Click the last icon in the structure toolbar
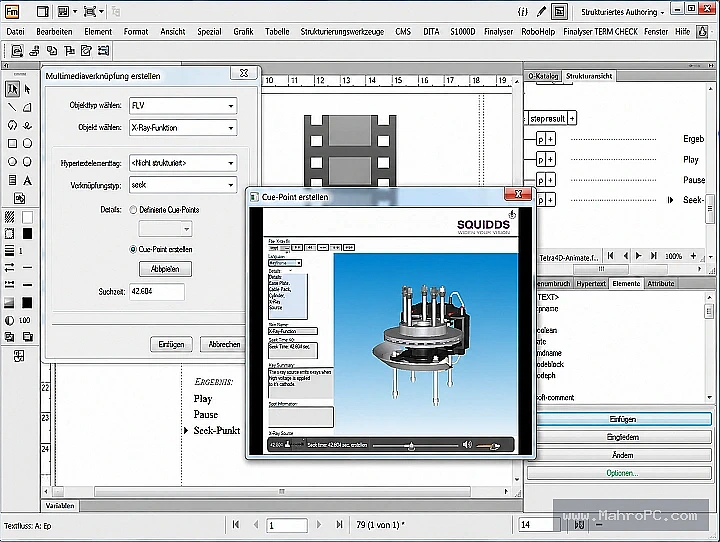This screenshot has width=720, height=542. point(104,51)
